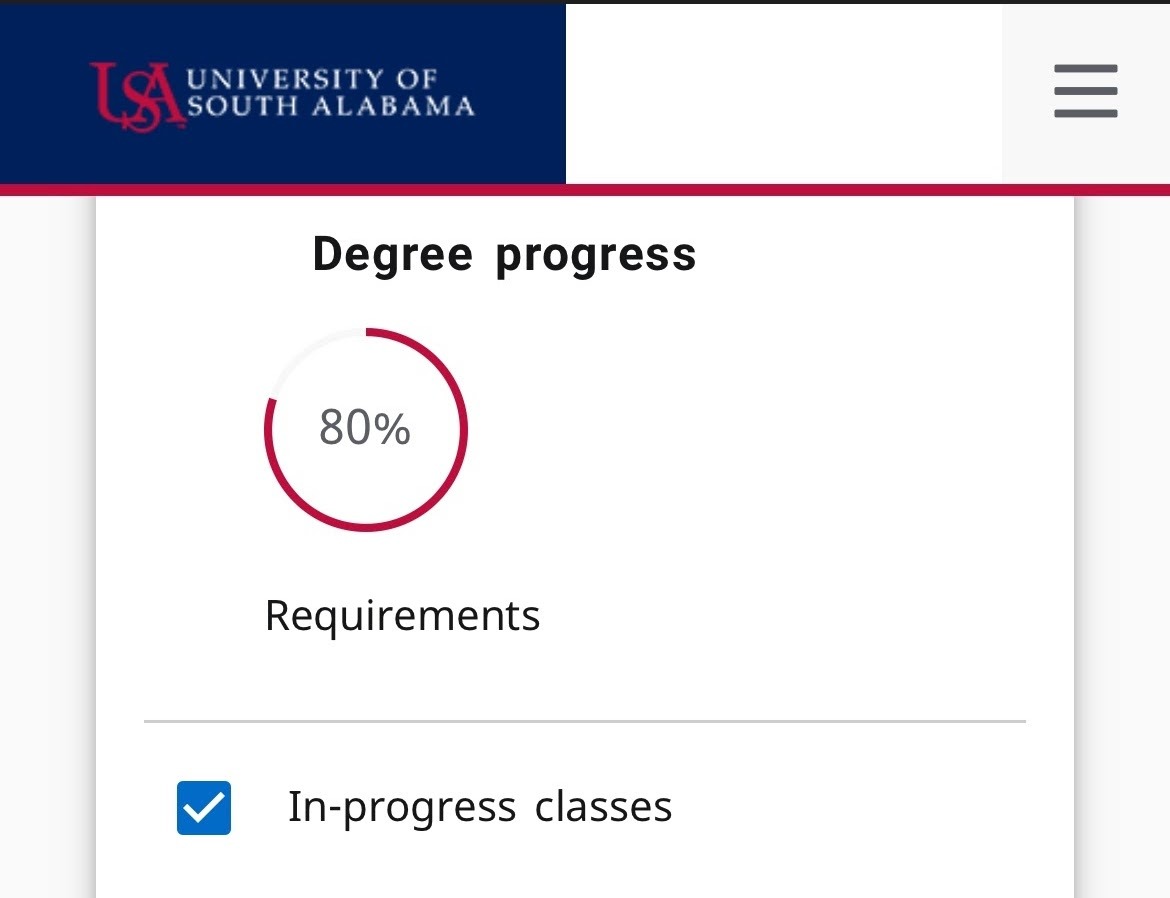Click the University of South Alabama wordmark

(x=330, y=93)
